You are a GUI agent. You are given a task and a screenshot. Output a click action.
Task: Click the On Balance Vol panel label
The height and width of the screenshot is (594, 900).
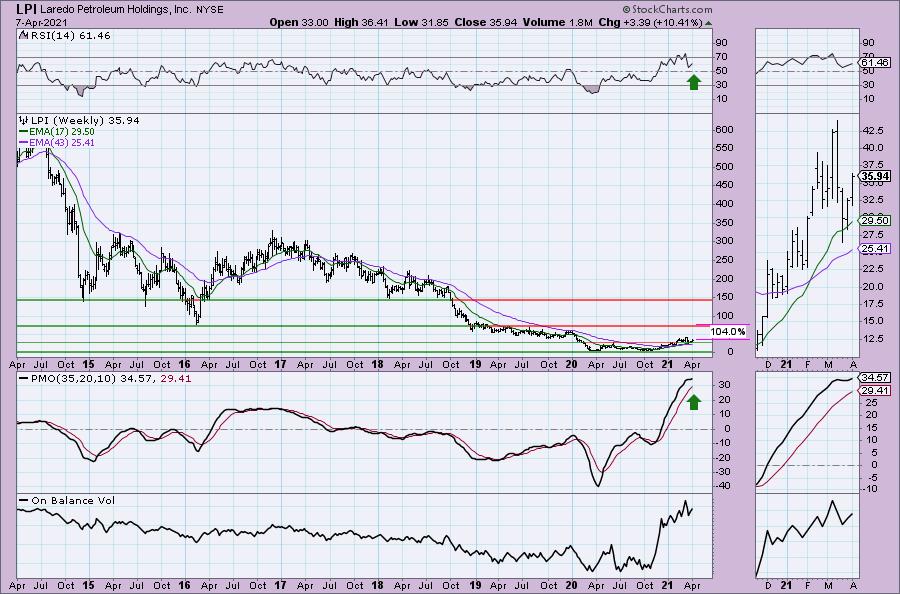click(73, 500)
